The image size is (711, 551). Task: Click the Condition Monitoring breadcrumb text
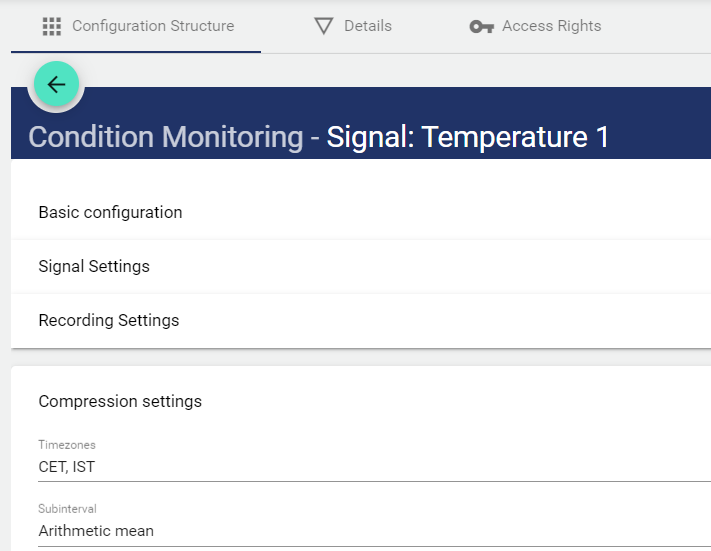[x=165, y=137]
